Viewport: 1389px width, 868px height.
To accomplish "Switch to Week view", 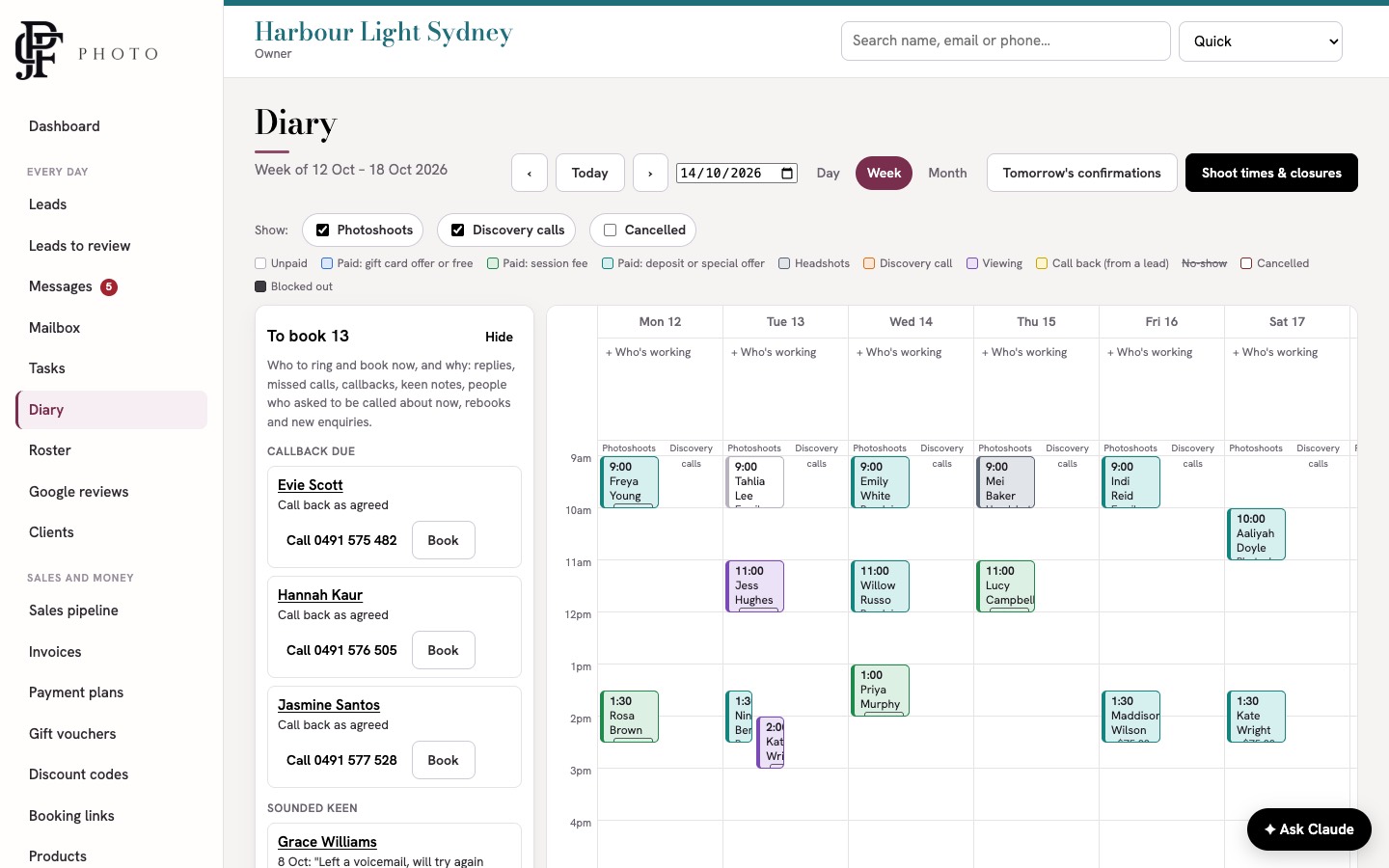I will click(x=884, y=173).
